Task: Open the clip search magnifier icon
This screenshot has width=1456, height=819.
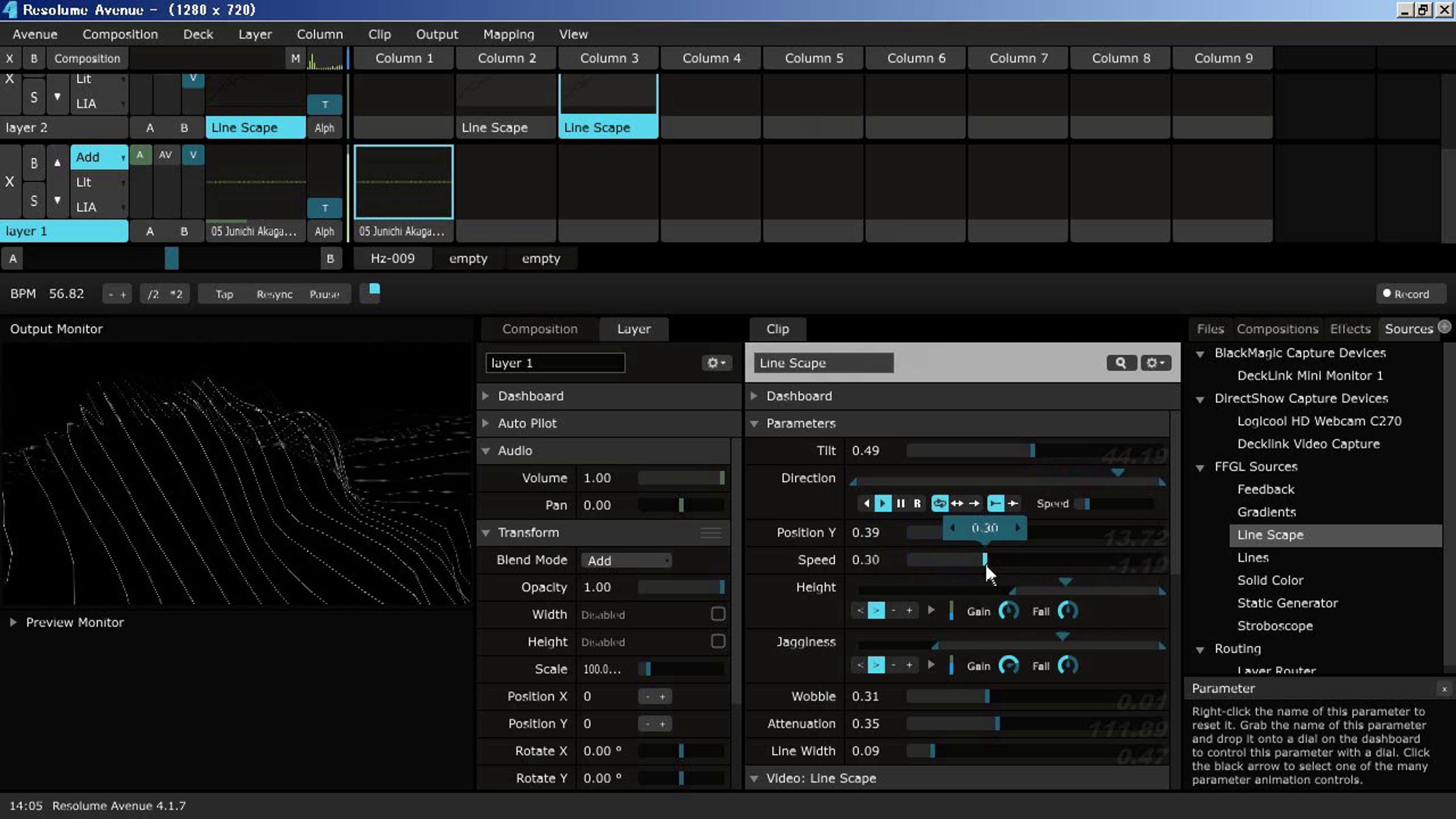Action: point(1121,363)
